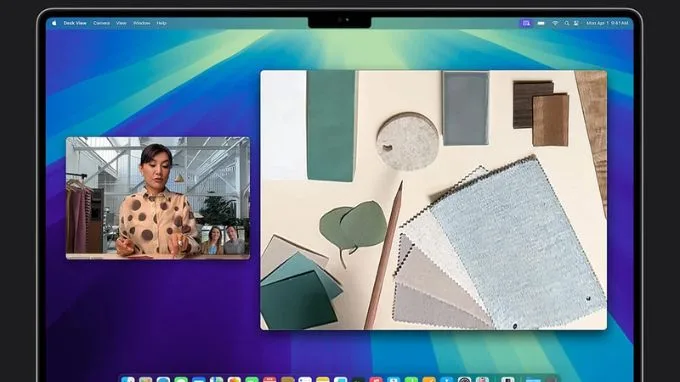Click the date and time in menu bar
Image resolution: width=680 pixels, height=382 pixels.
(607, 23)
